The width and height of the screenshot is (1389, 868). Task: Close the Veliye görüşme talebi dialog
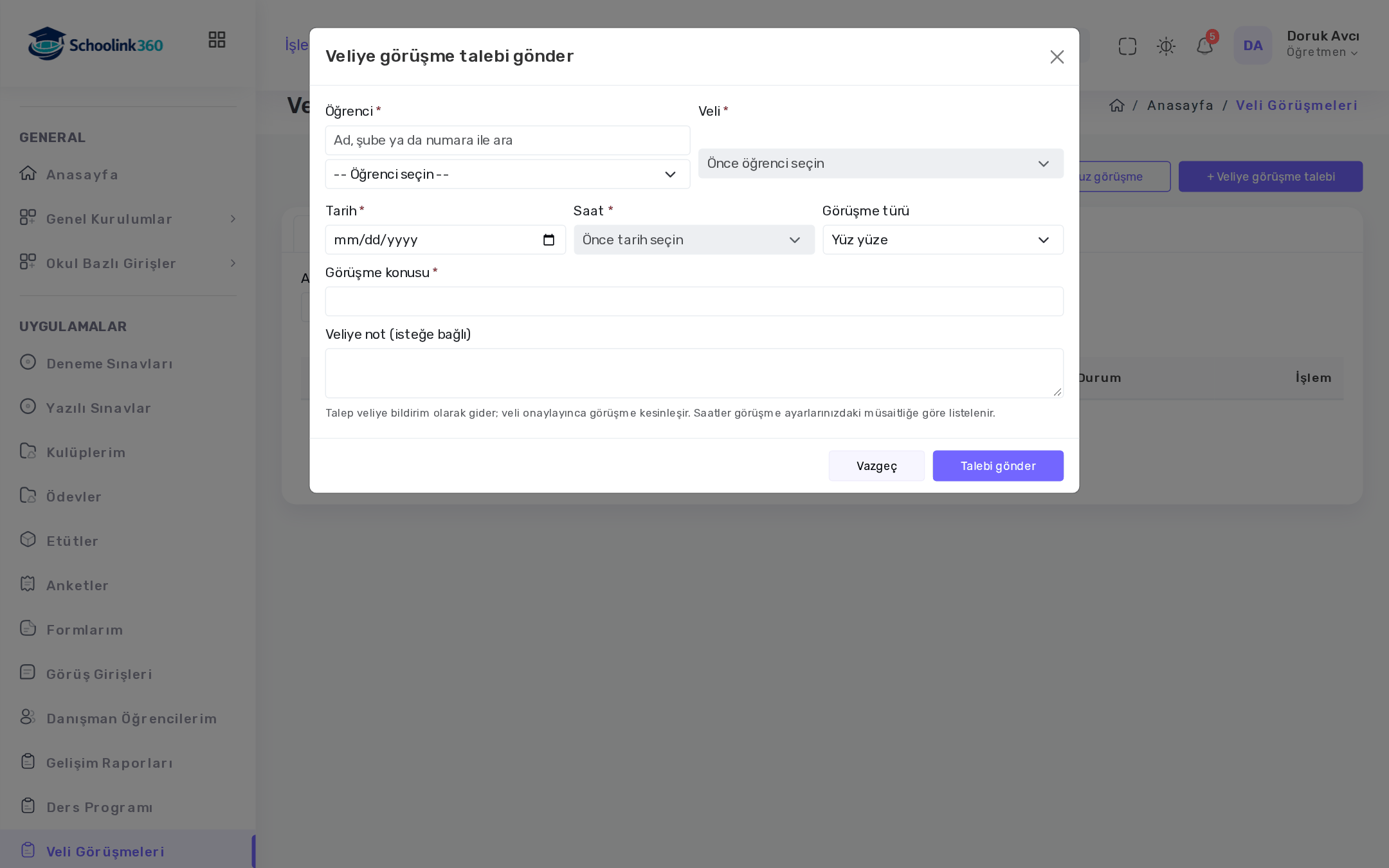point(1057,57)
